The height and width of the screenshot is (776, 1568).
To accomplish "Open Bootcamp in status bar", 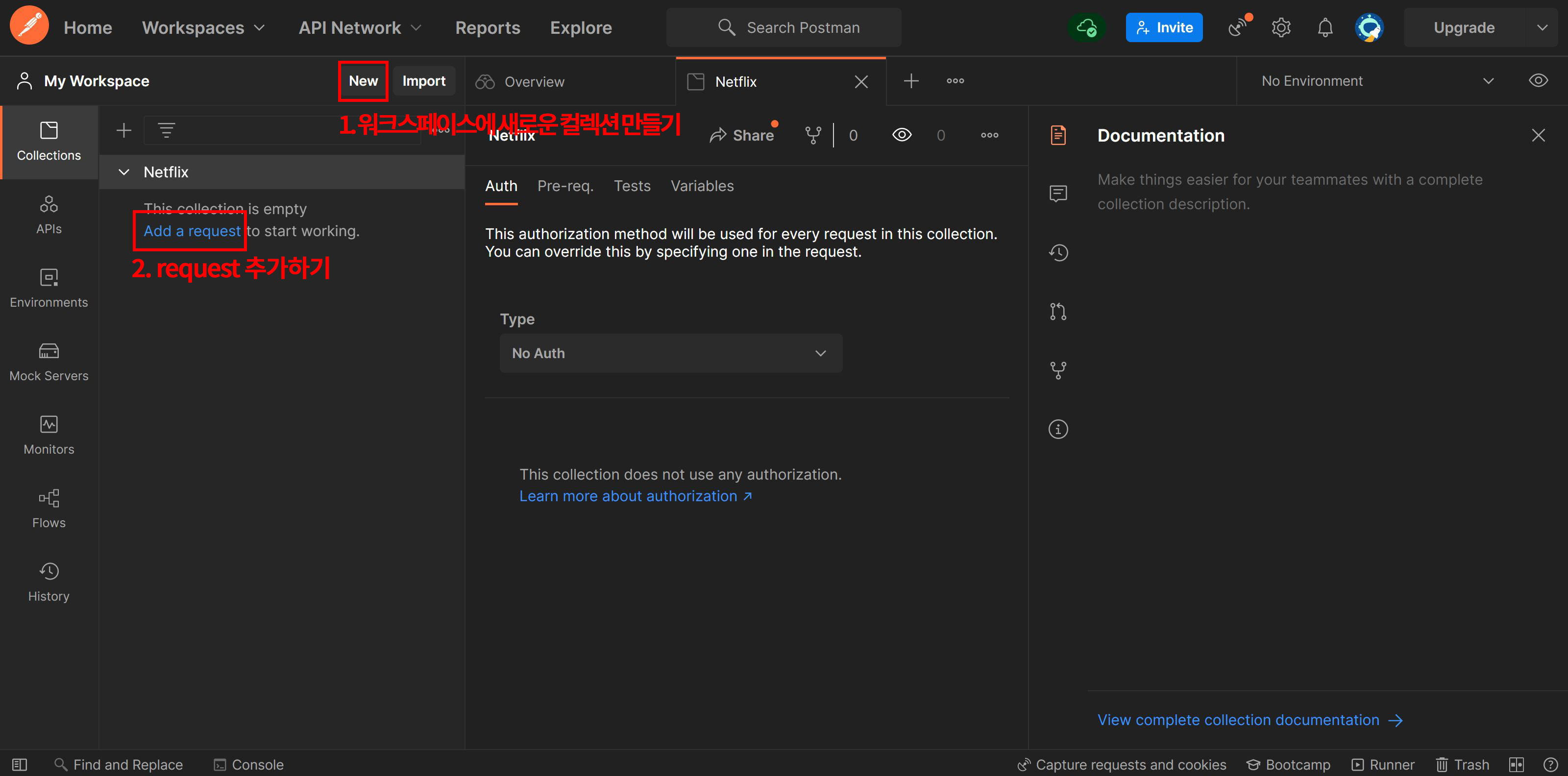I will (1289, 764).
